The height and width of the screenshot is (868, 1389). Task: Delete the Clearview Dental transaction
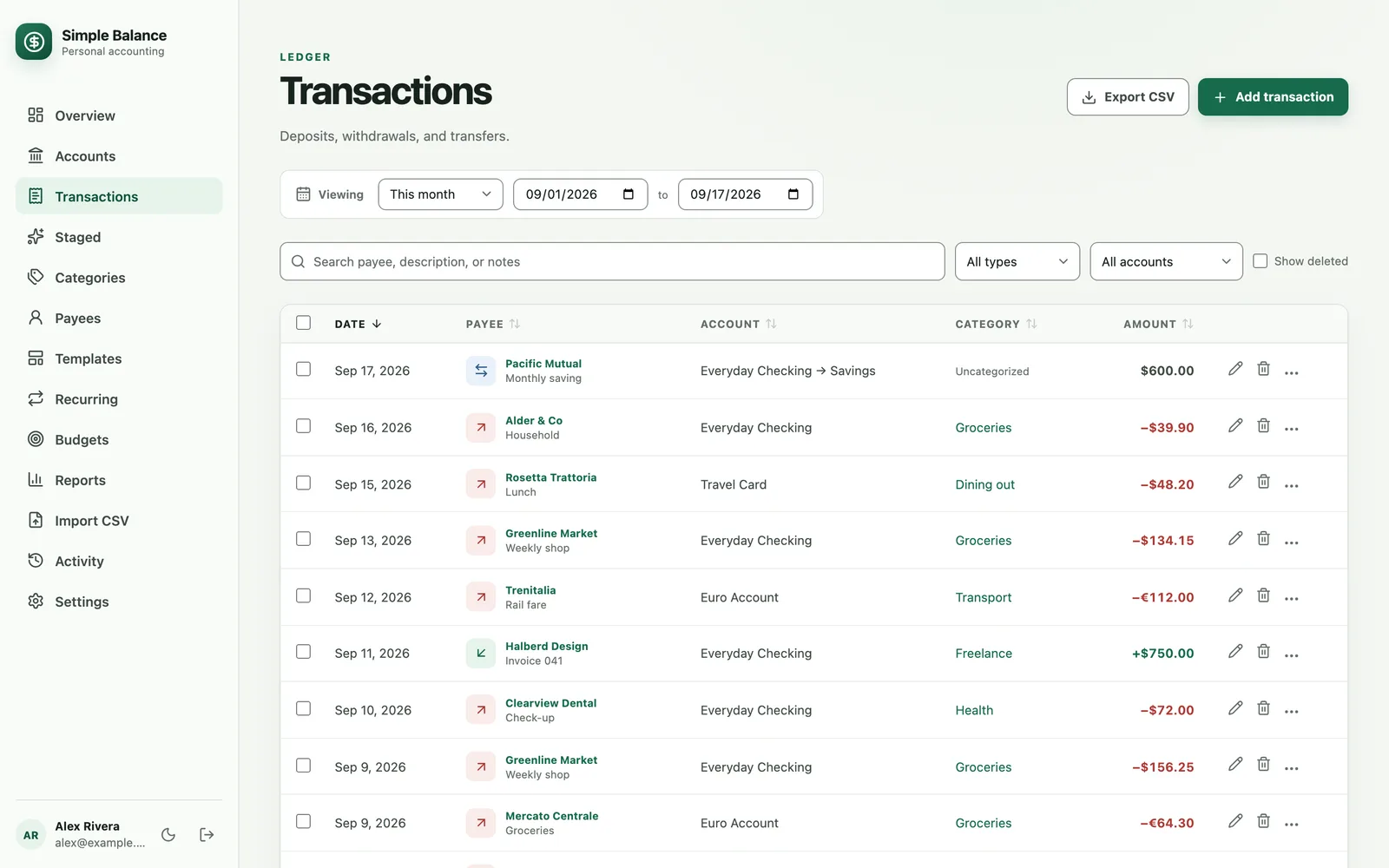tap(1264, 708)
